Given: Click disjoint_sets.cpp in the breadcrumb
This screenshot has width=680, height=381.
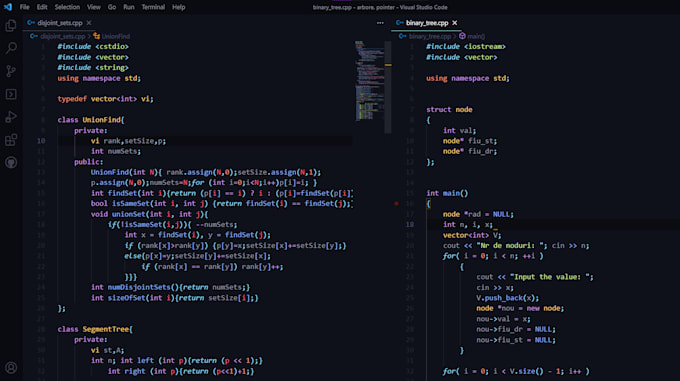Looking at the screenshot, I should point(62,36).
